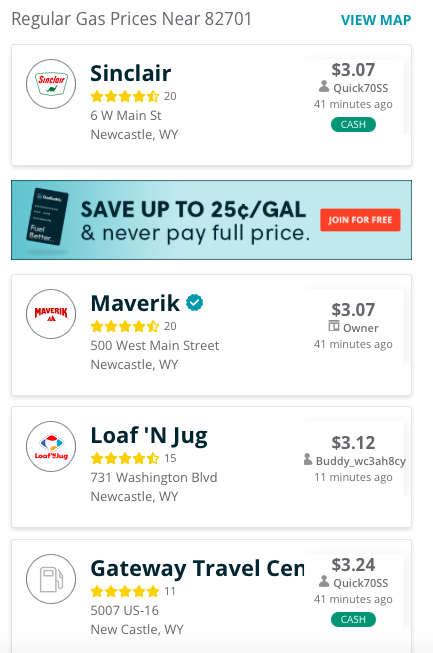The height and width of the screenshot is (653, 433).
Task: Click the Gateway Travel Center five-star rating
Action: [125, 591]
